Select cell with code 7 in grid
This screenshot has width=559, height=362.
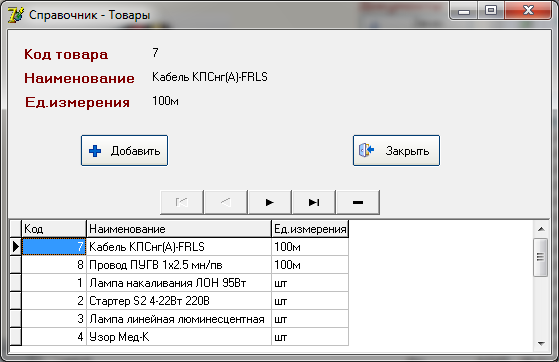point(54,247)
